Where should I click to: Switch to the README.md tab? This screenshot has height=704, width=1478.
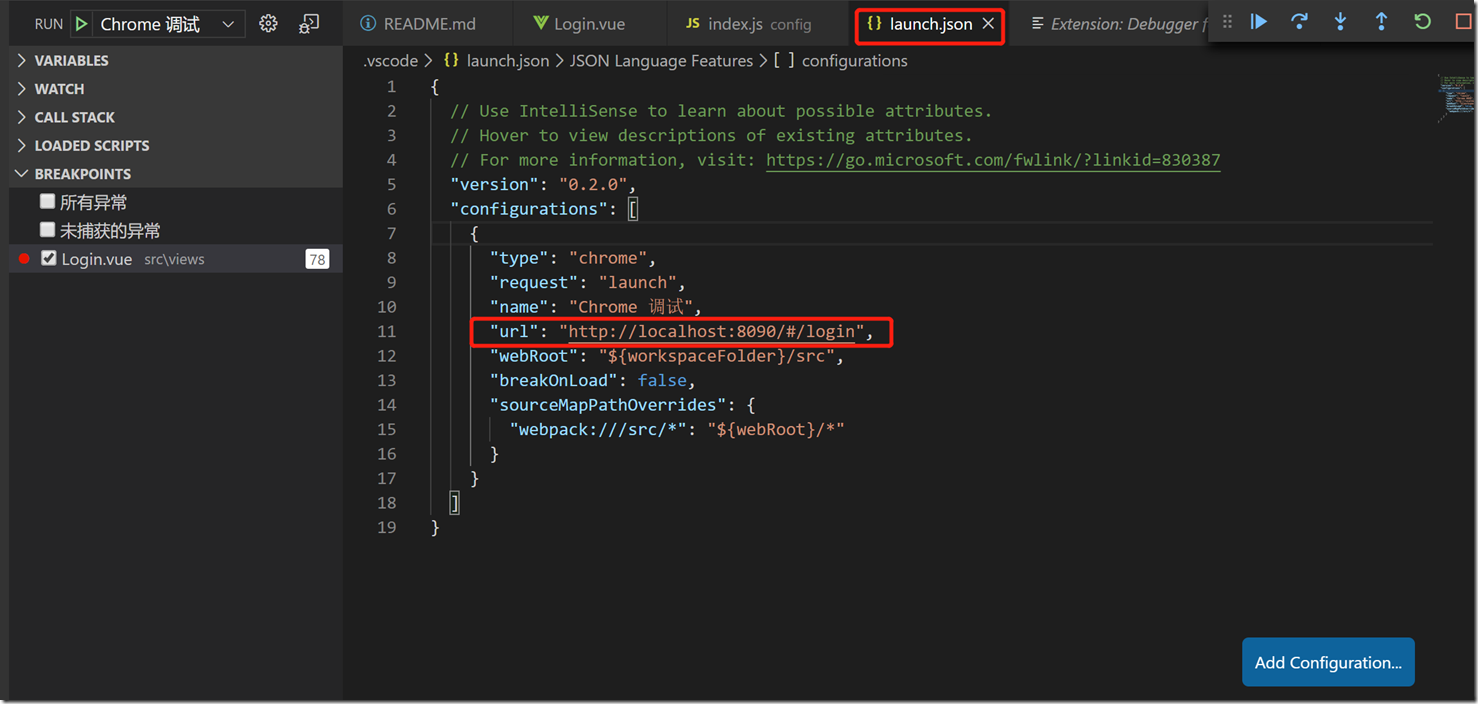[427, 22]
